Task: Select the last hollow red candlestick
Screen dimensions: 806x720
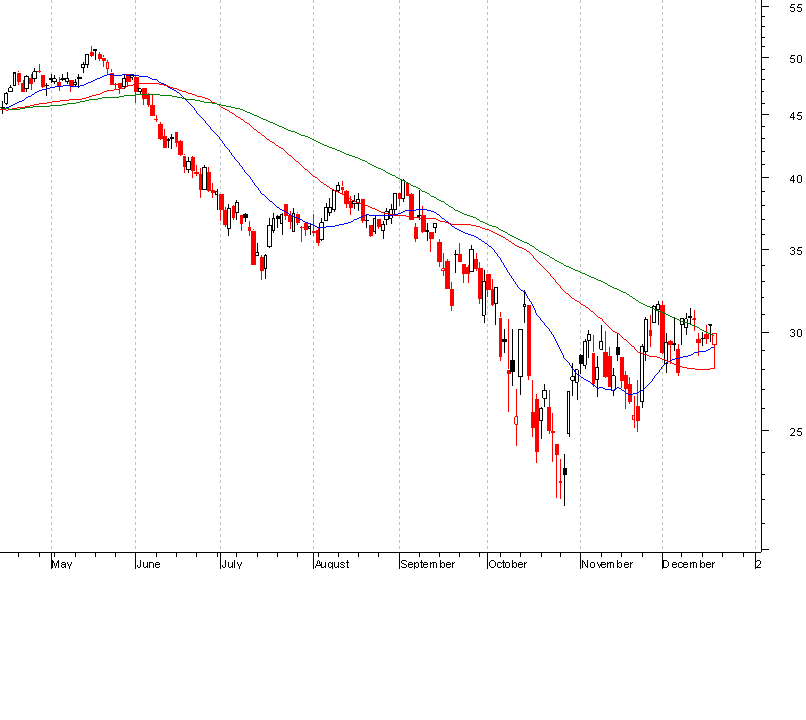Action: pos(714,339)
